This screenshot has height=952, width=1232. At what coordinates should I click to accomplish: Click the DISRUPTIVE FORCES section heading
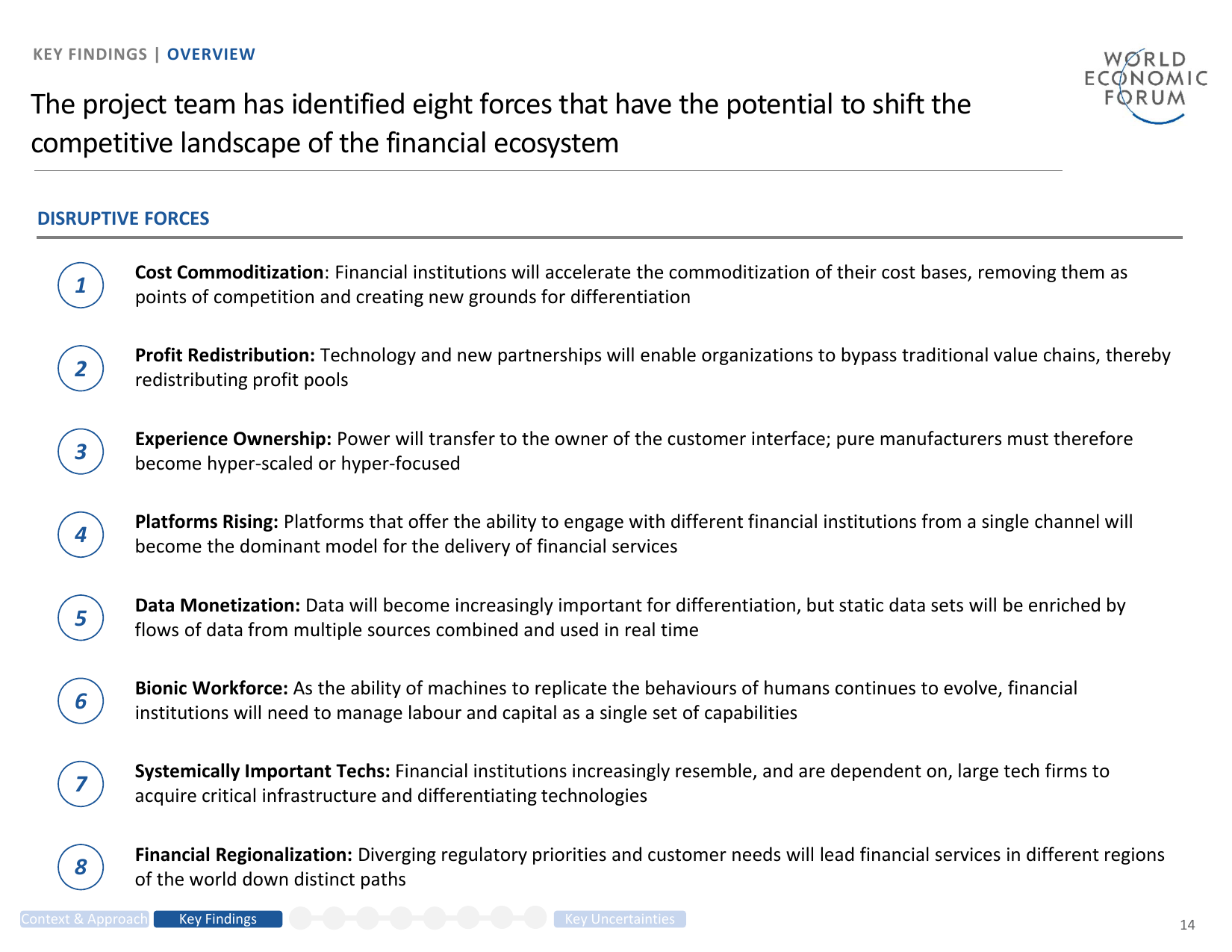[123, 219]
